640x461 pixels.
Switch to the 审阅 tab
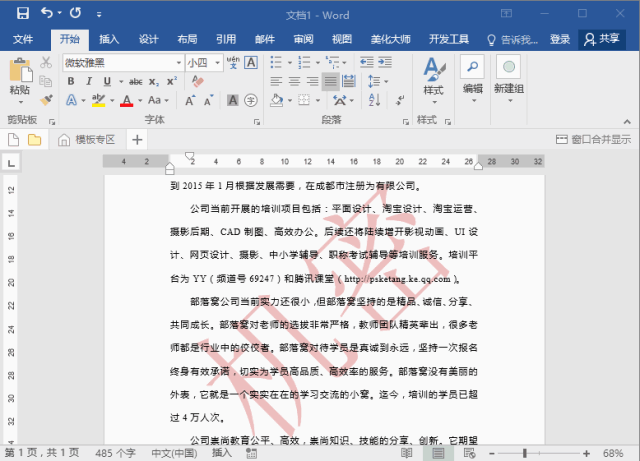[303, 39]
